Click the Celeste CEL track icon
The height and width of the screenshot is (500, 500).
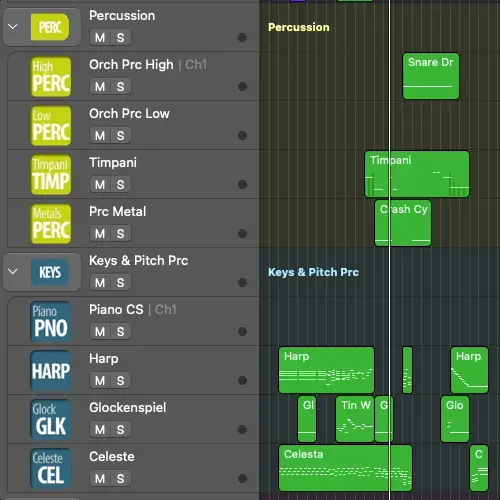pyautogui.click(x=51, y=469)
